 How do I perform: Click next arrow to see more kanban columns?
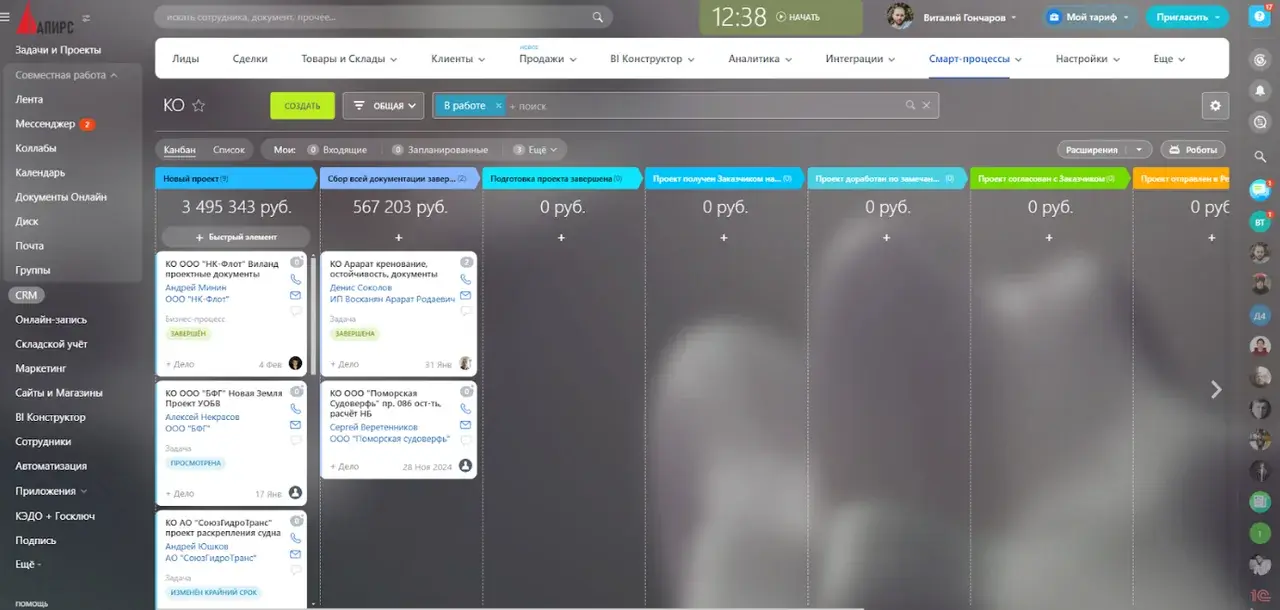point(1216,390)
